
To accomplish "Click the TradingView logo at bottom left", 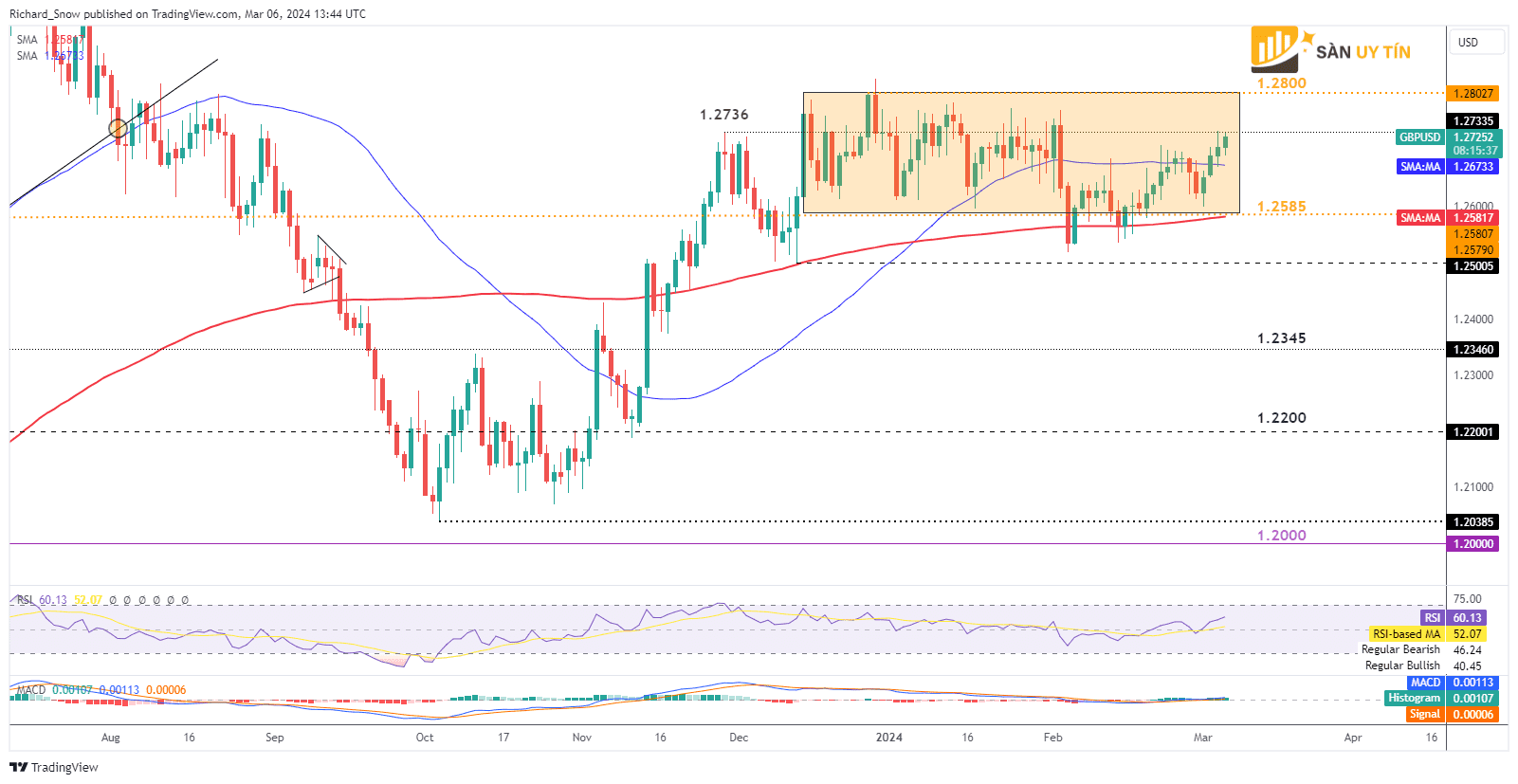I will pyautogui.click(x=54, y=767).
